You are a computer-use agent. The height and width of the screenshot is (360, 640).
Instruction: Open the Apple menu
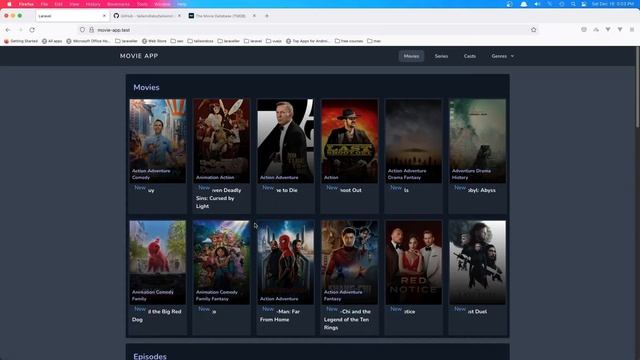pos(9,4)
